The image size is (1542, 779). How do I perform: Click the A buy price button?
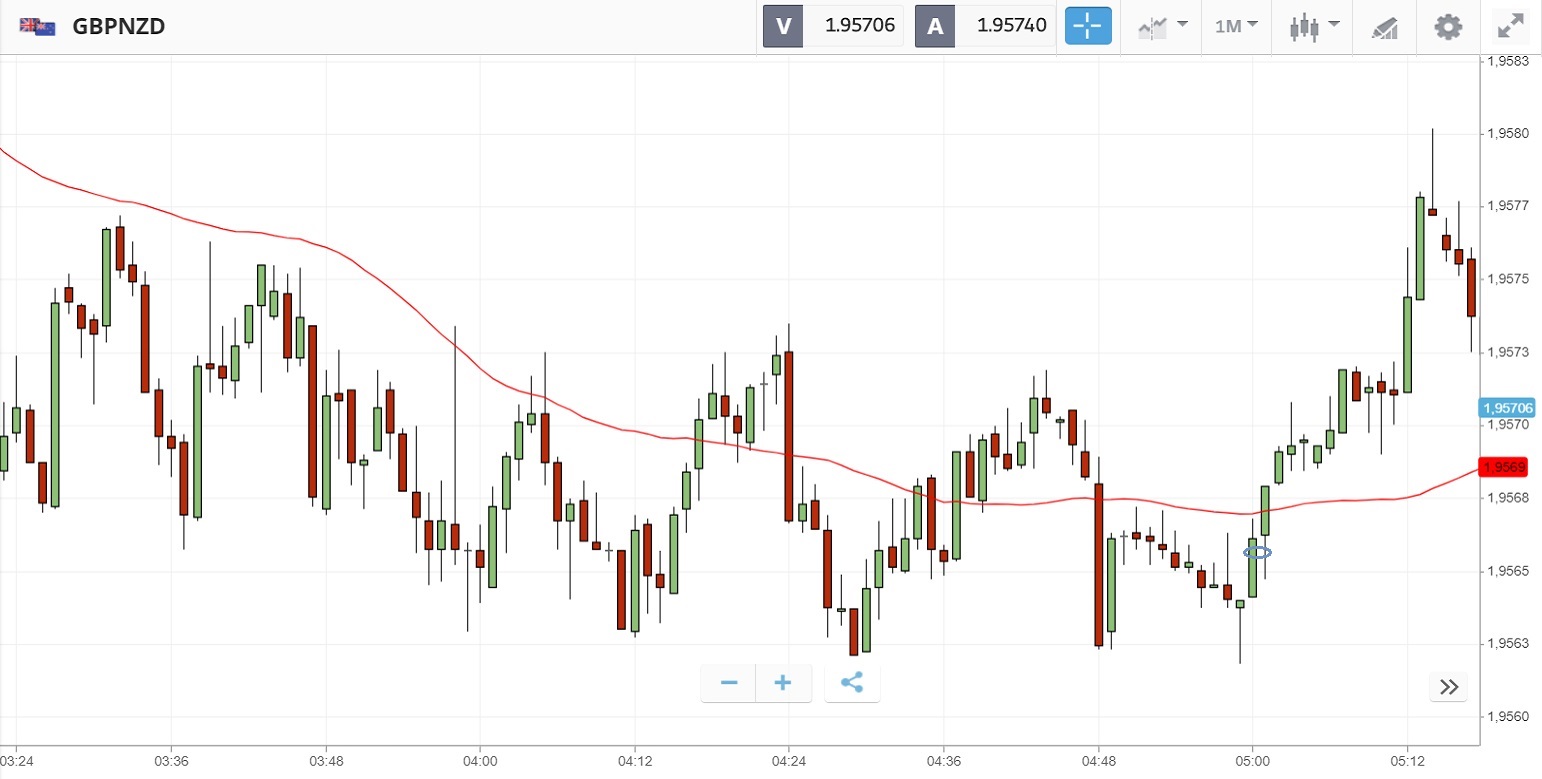click(x=985, y=26)
